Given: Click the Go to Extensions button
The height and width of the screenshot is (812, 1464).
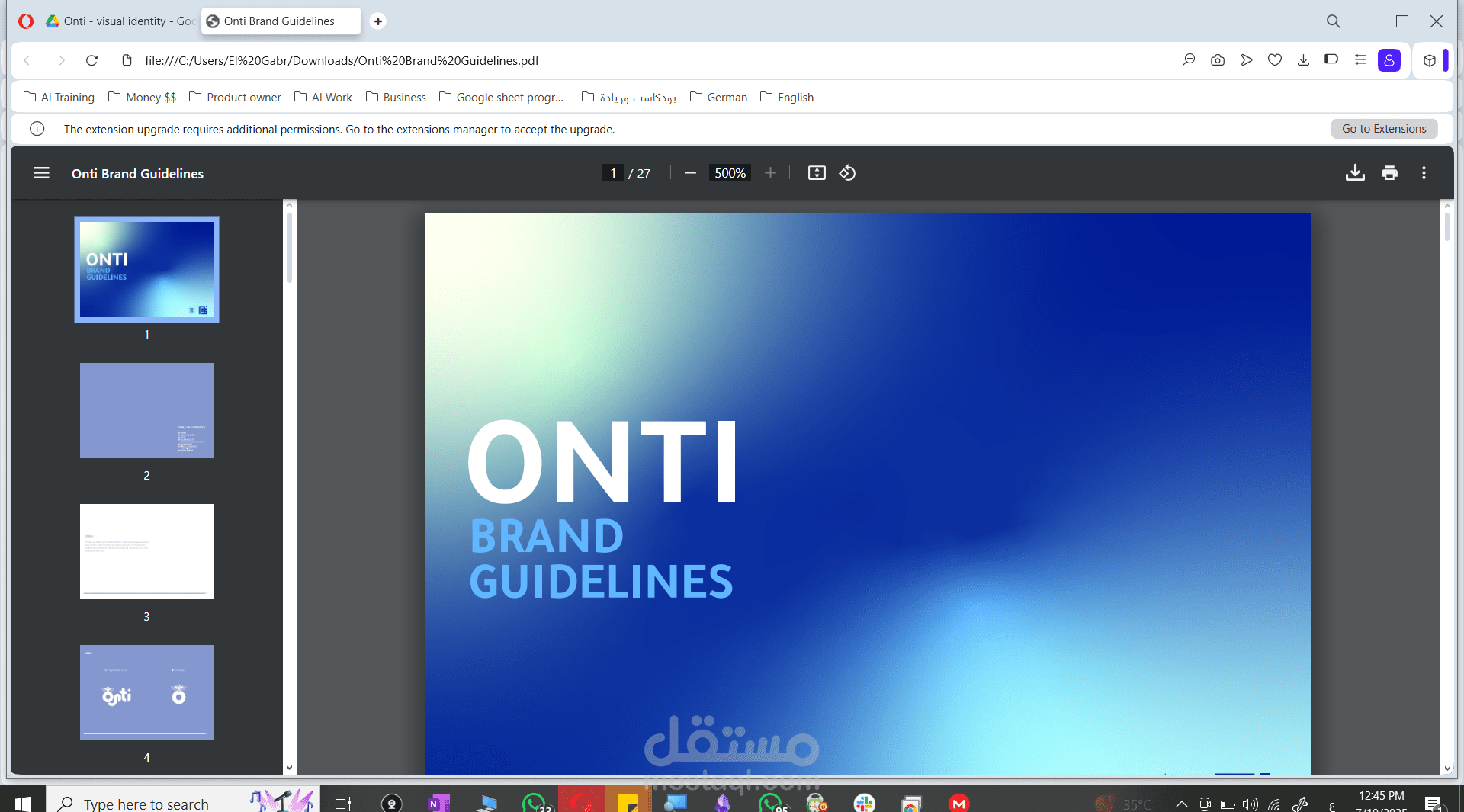Looking at the screenshot, I should pos(1384,129).
